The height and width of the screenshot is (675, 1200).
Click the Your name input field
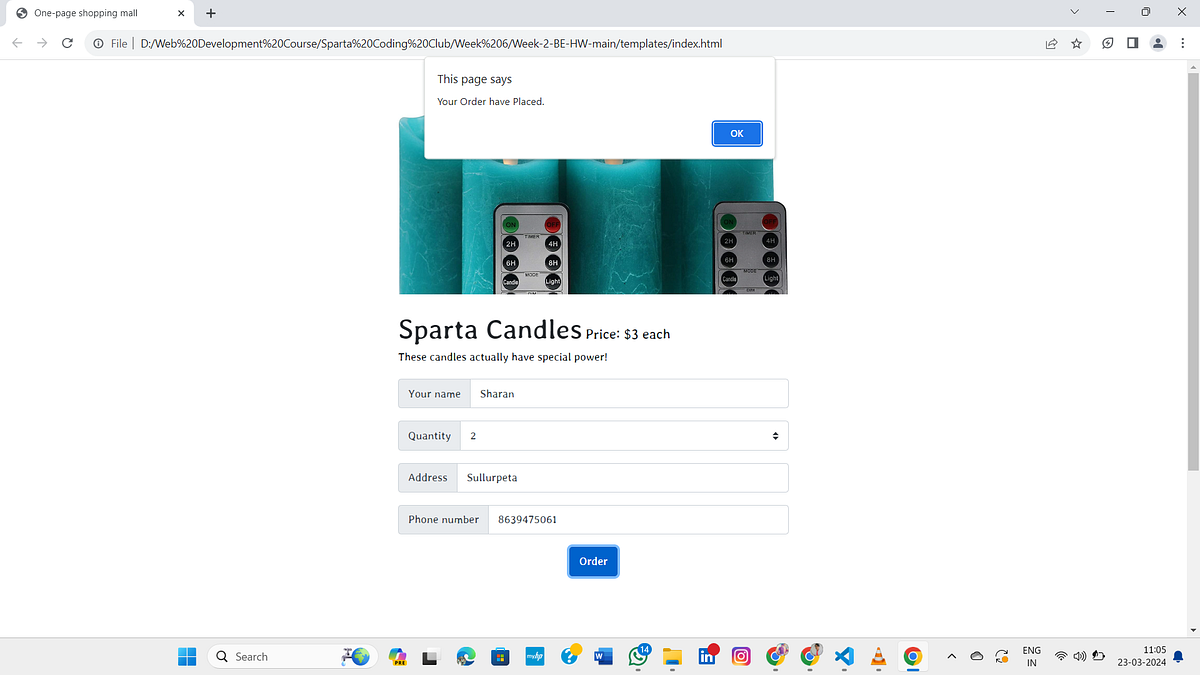coord(628,393)
